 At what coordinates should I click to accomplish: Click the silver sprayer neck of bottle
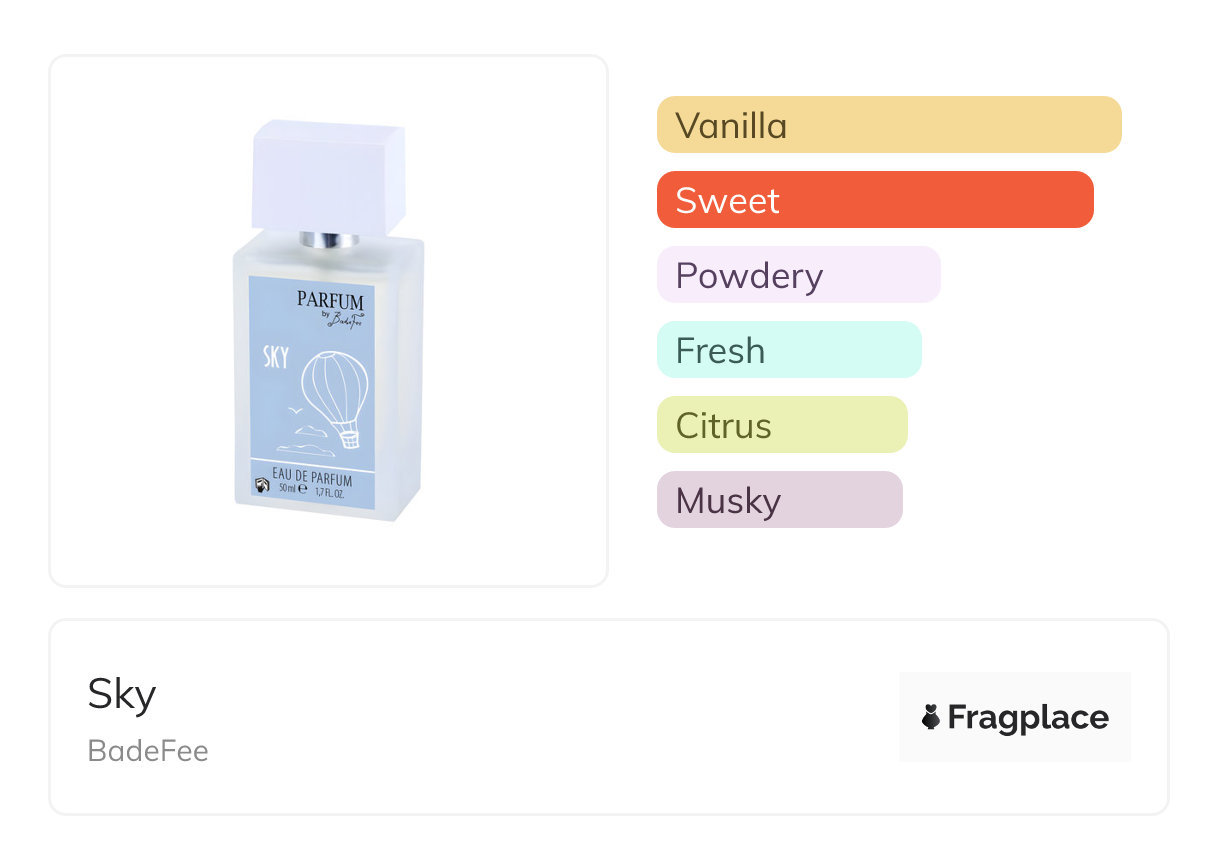[x=329, y=240]
